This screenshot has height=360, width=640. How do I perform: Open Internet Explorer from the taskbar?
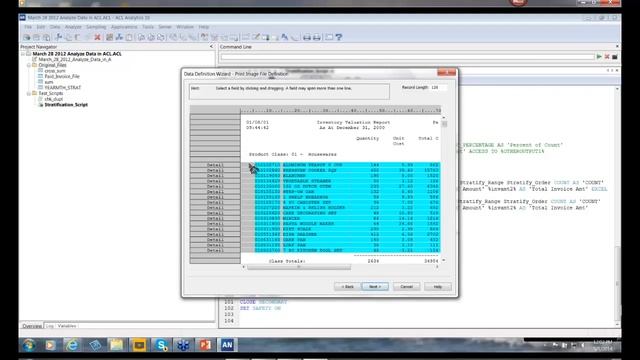pyautogui.click(x=73, y=345)
